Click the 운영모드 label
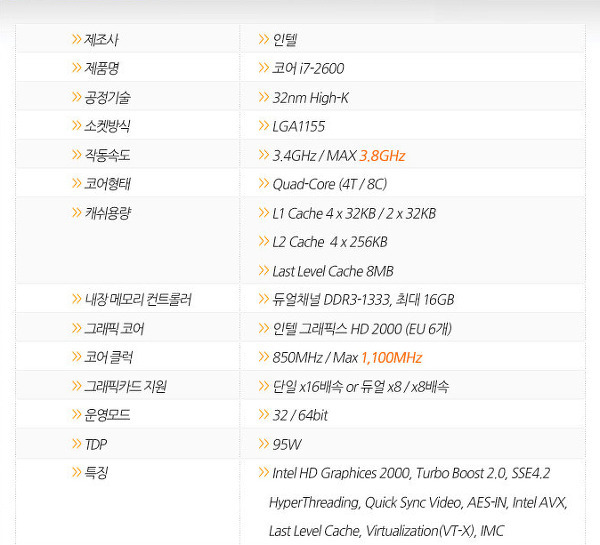600x545 pixels. click(x=108, y=415)
